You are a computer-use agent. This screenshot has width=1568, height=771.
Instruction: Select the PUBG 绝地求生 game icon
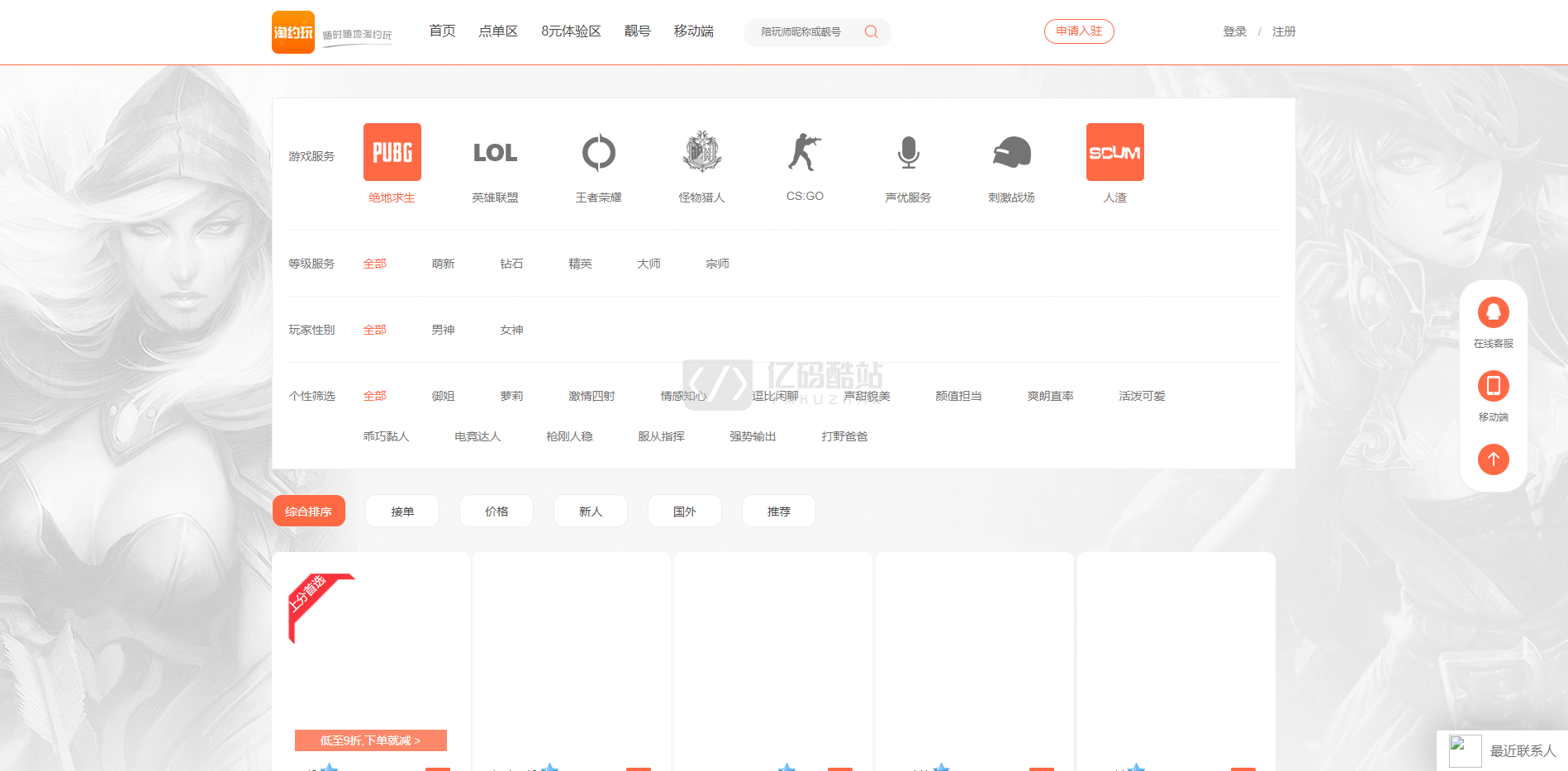tap(392, 152)
